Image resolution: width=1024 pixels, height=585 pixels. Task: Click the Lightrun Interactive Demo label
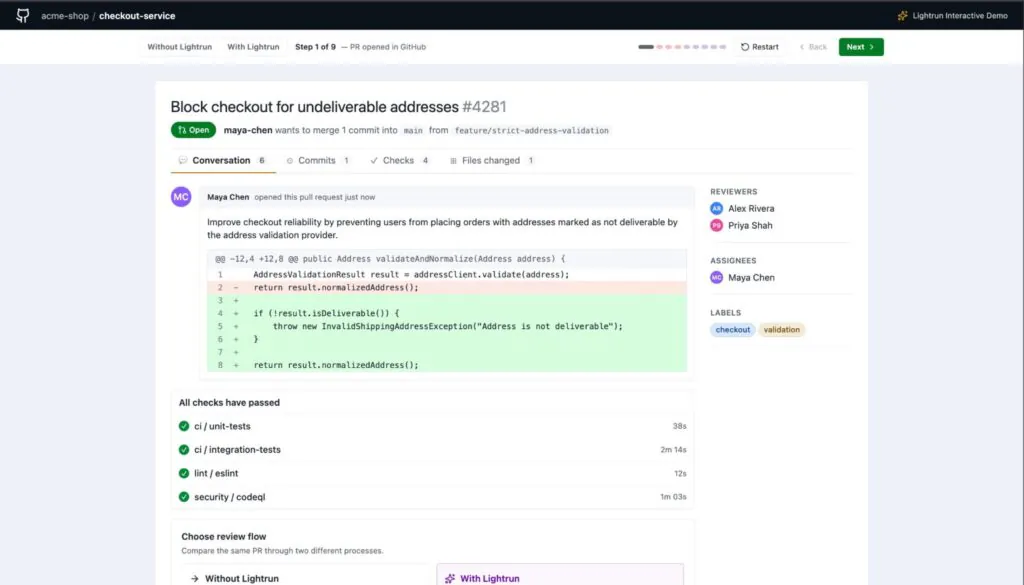tap(960, 16)
